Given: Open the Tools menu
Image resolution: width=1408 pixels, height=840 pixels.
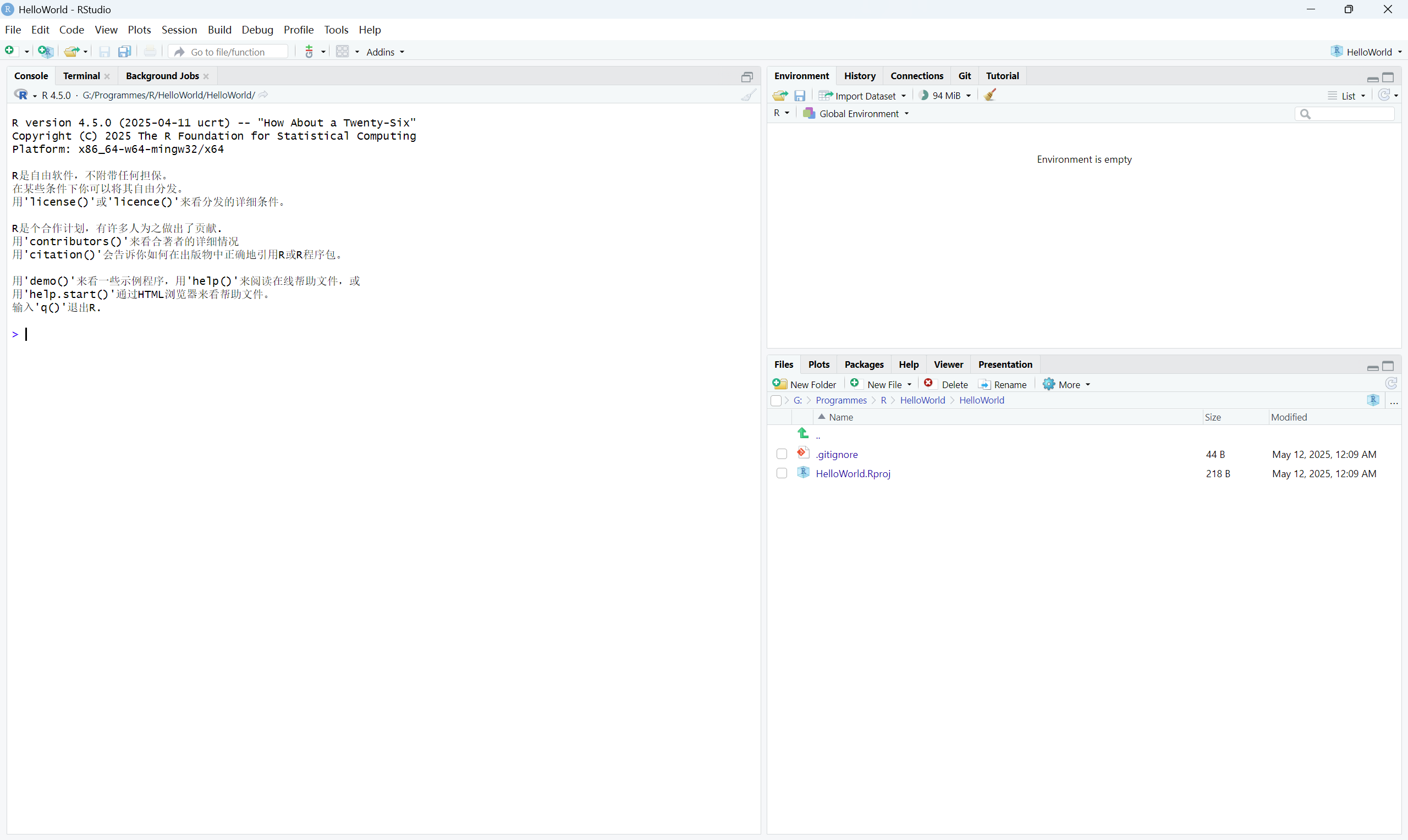Looking at the screenshot, I should (x=335, y=30).
